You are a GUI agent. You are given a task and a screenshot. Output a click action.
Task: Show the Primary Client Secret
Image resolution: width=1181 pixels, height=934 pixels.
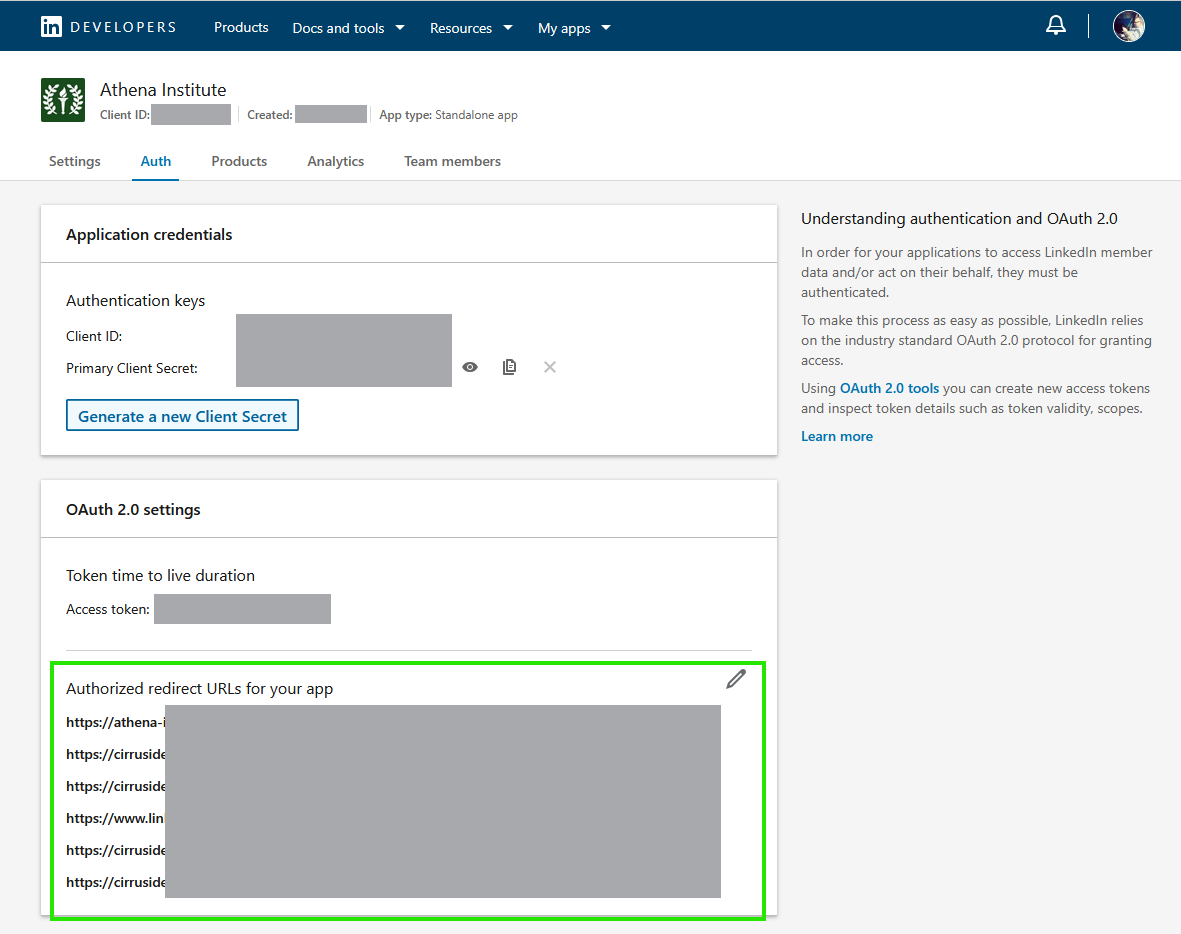tap(470, 367)
